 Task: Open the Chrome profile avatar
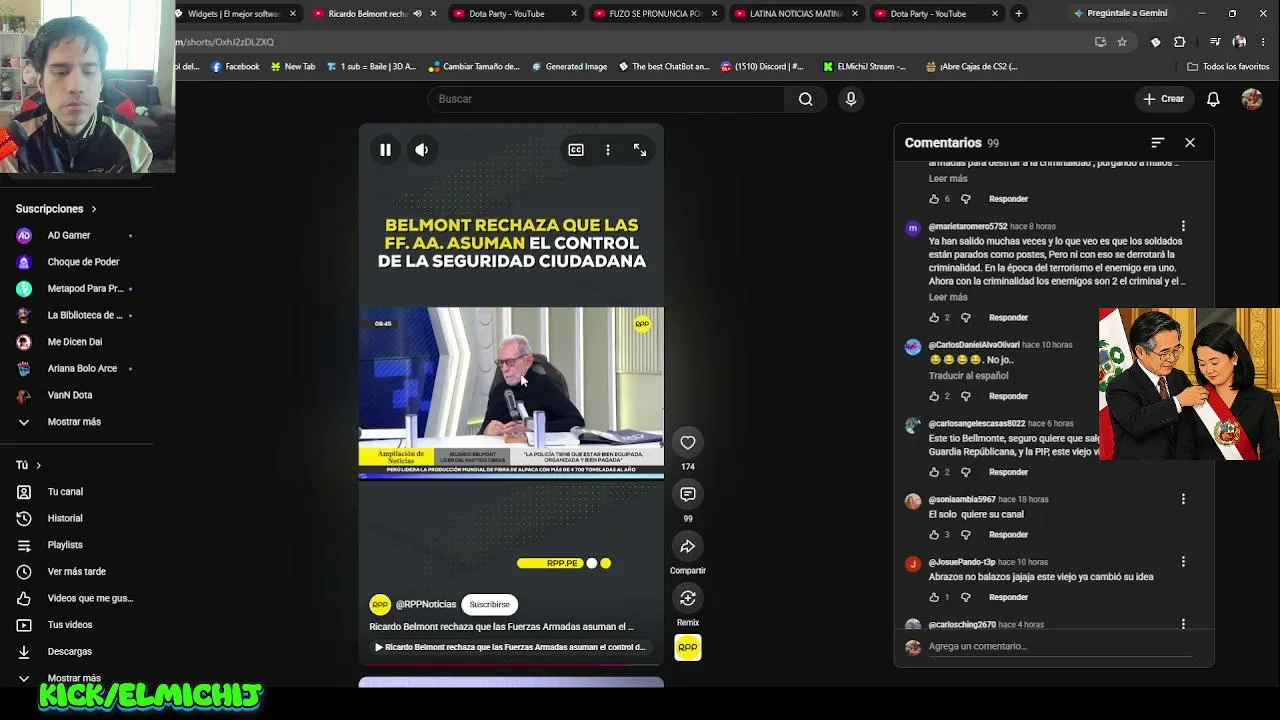[1240, 42]
